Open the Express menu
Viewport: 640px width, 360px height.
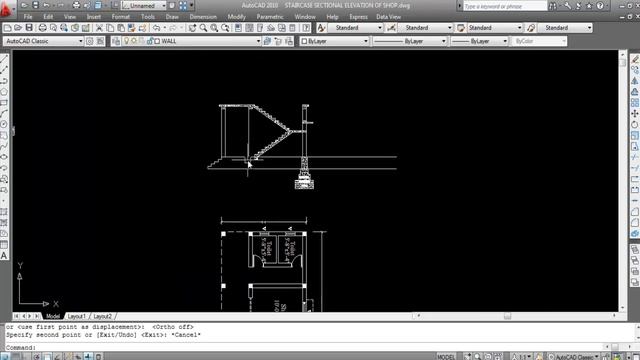pyautogui.click(x=358, y=17)
